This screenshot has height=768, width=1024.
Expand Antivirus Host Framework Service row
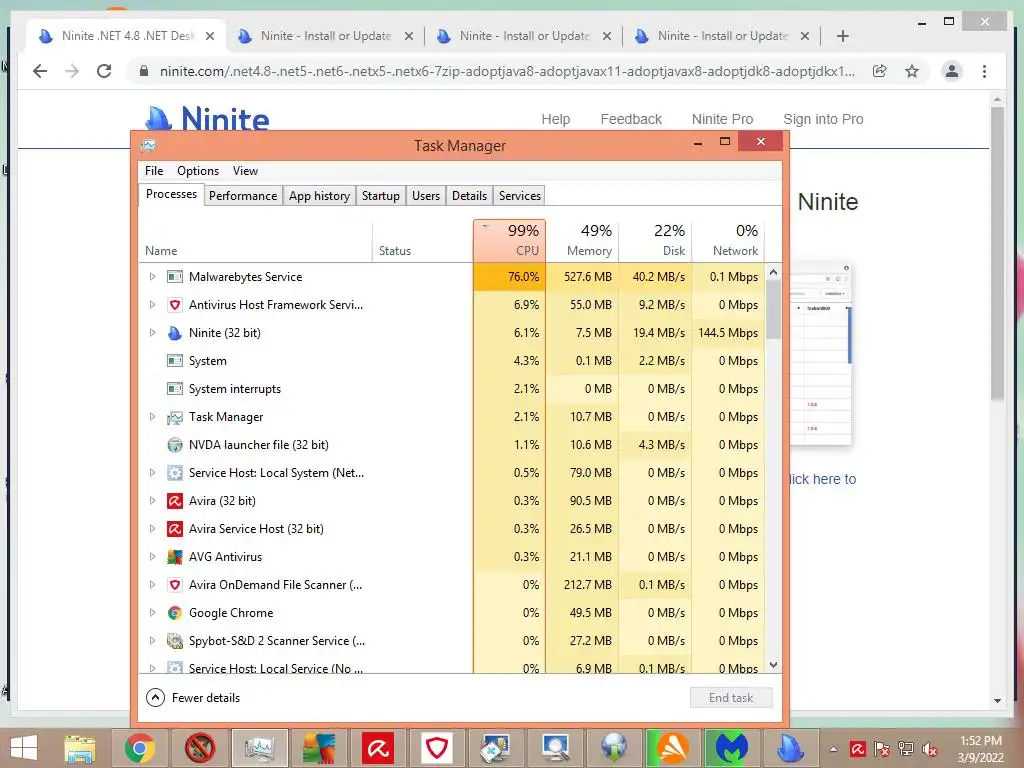click(152, 305)
